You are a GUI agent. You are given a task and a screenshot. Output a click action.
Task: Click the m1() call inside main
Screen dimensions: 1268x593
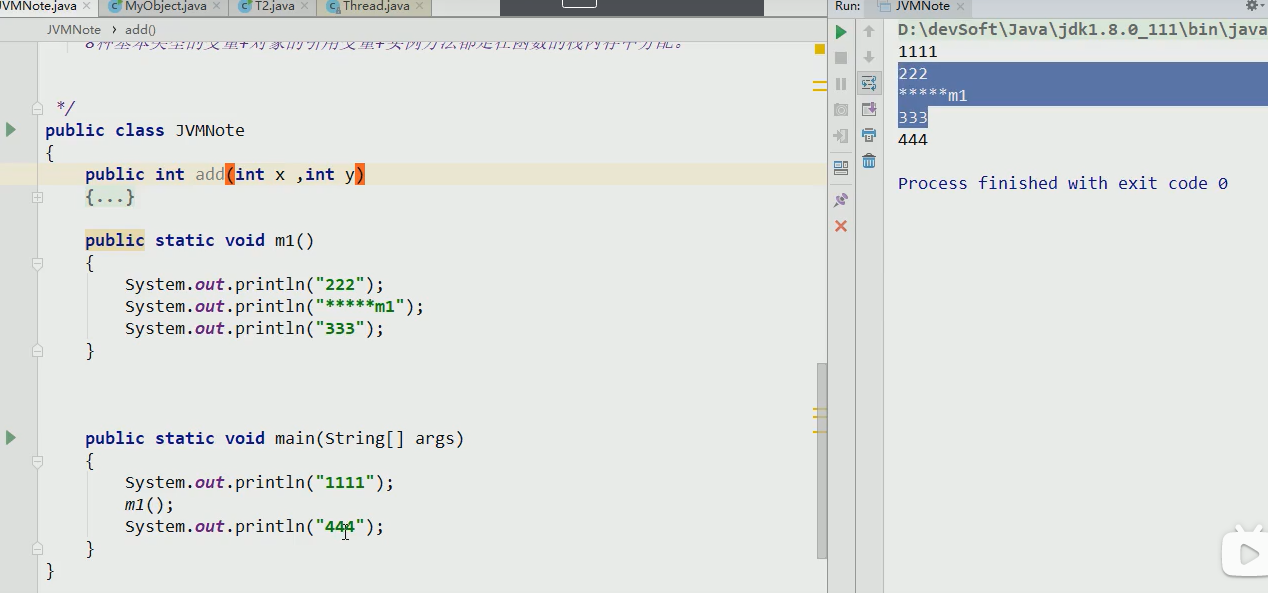click(x=149, y=505)
